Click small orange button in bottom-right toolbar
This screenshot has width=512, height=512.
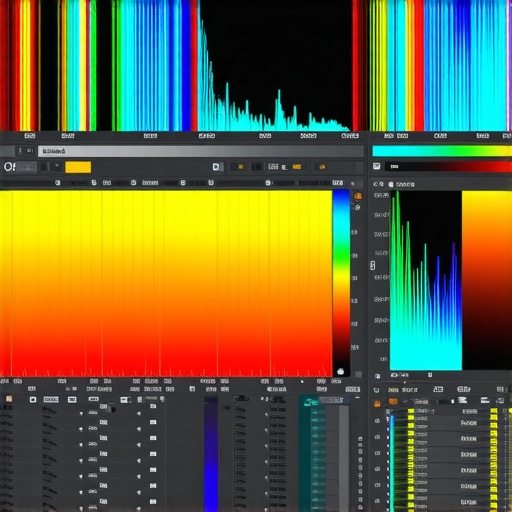tap(393, 401)
